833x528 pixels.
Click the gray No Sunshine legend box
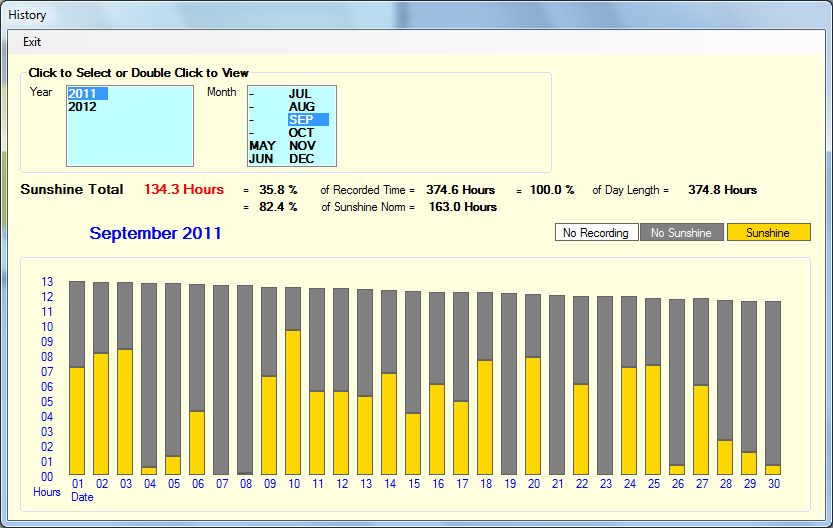click(x=681, y=233)
